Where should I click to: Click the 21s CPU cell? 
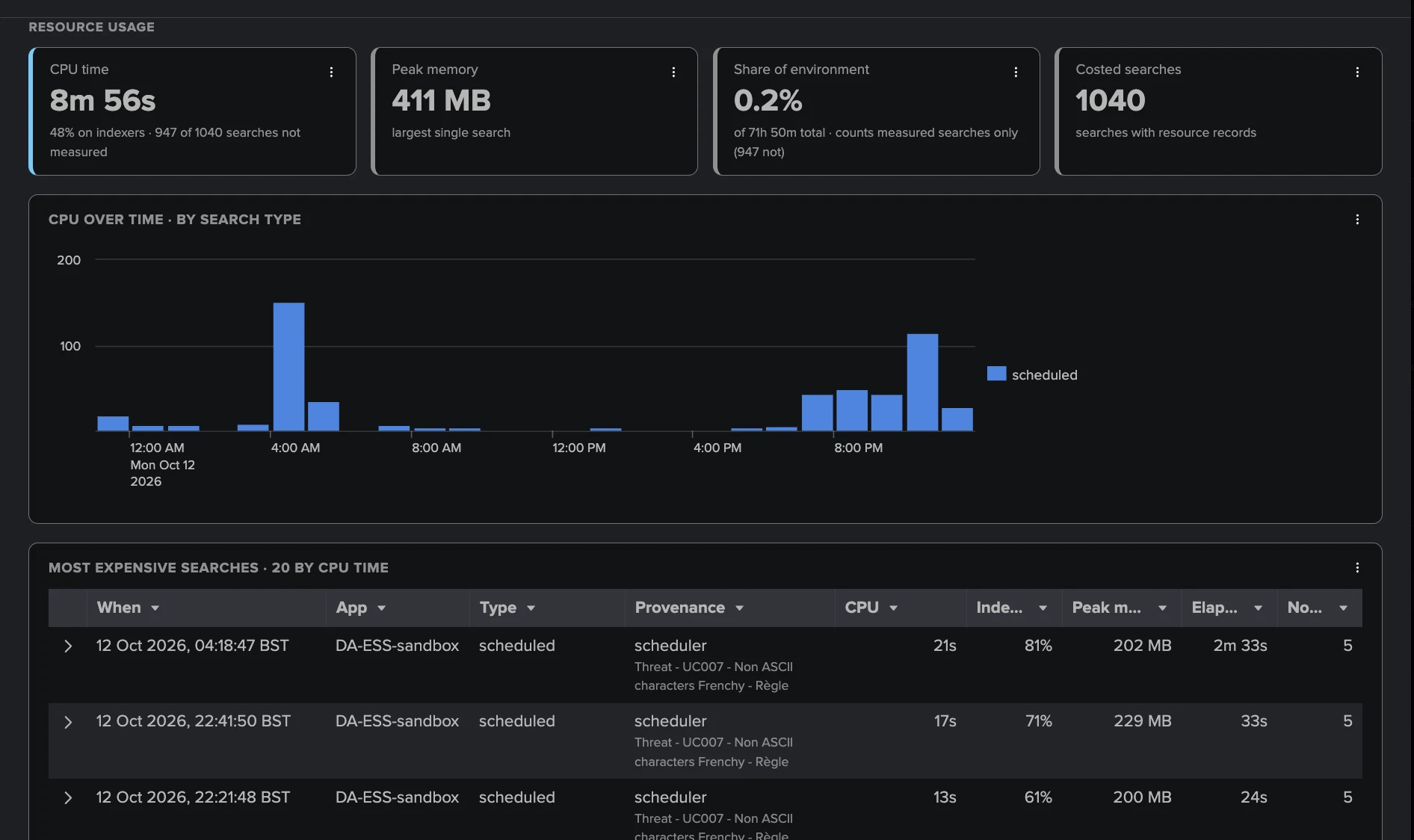[x=945, y=646]
